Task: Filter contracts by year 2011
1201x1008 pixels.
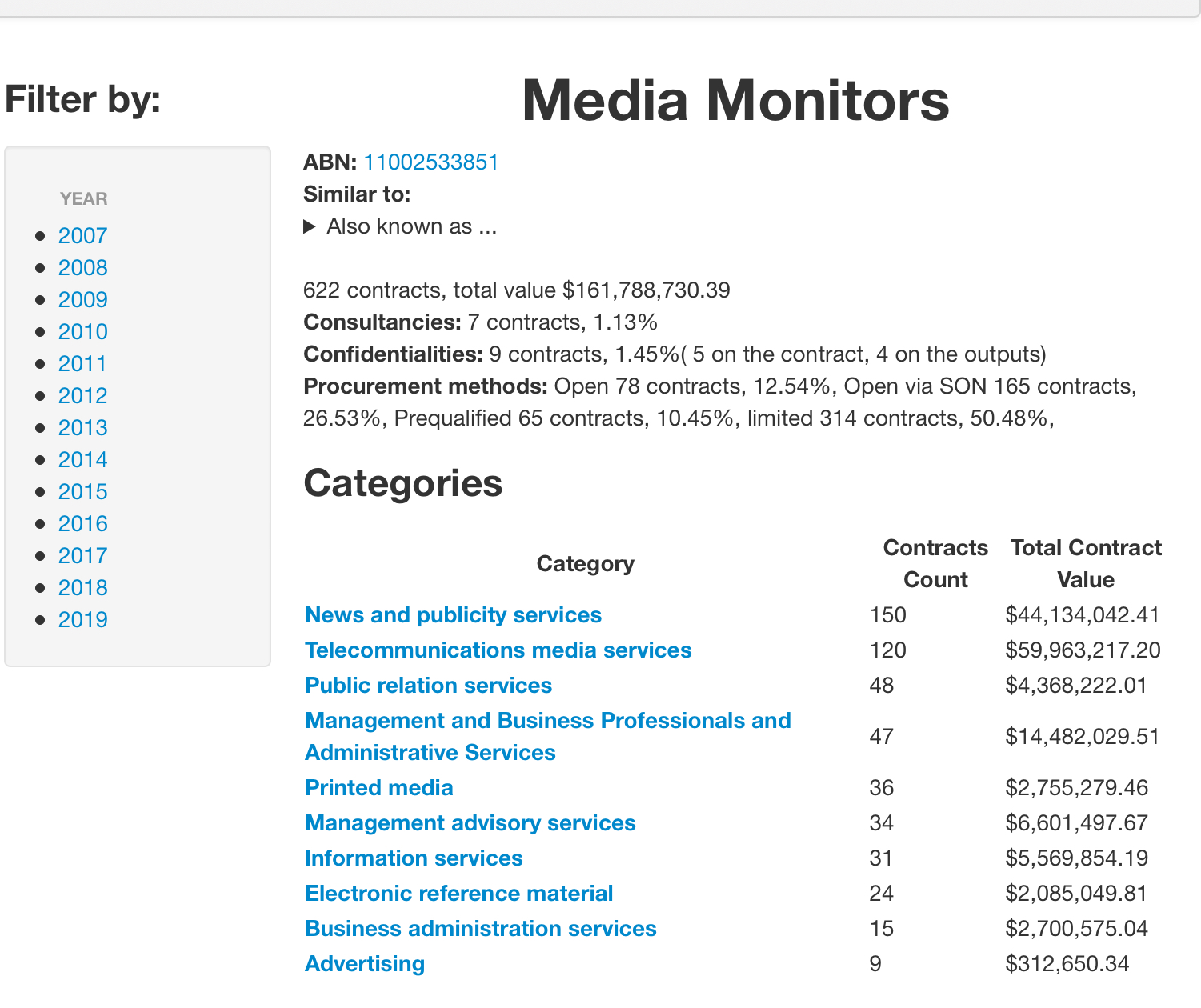Action: 82,364
